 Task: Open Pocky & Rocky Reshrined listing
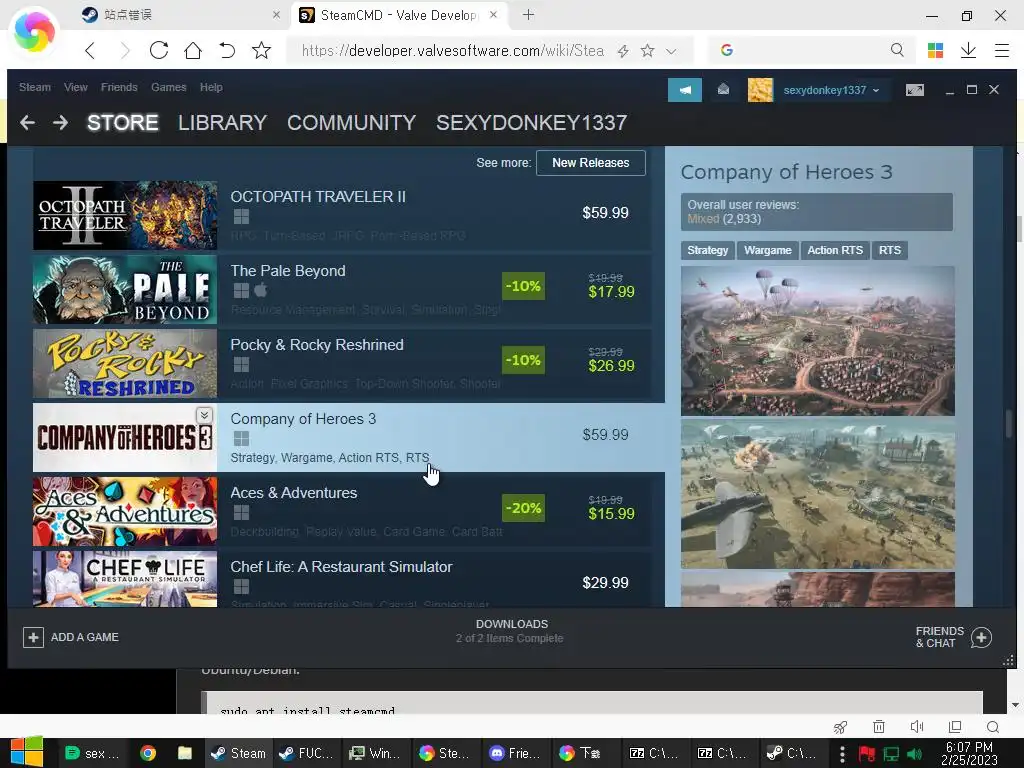pyautogui.click(x=343, y=363)
